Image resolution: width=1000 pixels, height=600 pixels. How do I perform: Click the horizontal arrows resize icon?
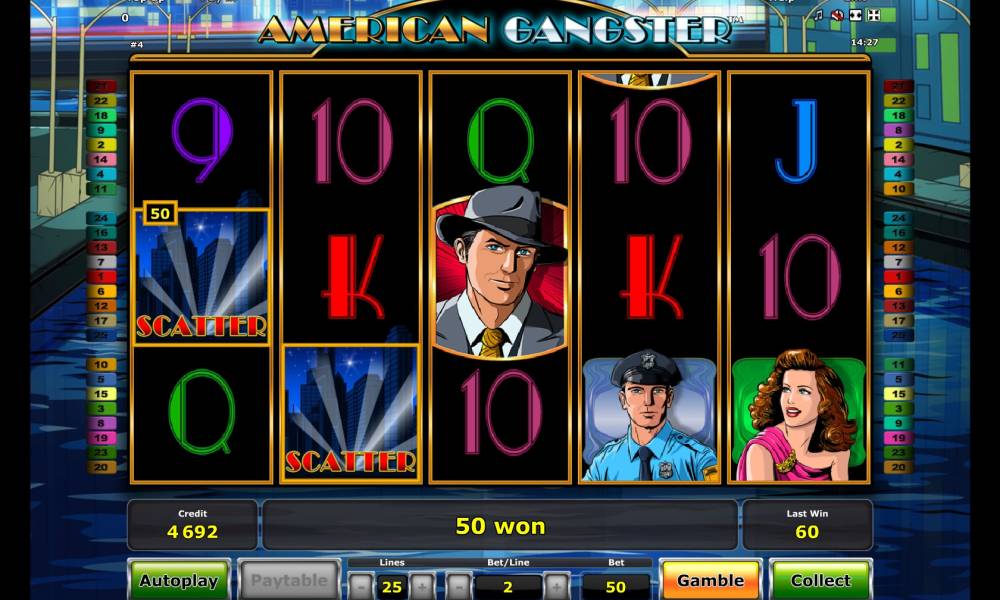tap(856, 15)
